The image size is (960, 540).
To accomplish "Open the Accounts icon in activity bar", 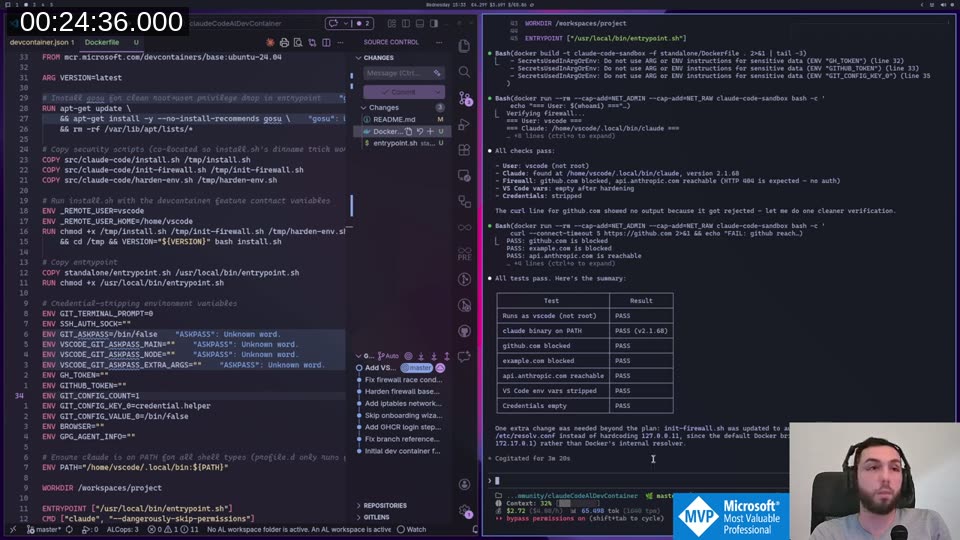I will pos(464,484).
